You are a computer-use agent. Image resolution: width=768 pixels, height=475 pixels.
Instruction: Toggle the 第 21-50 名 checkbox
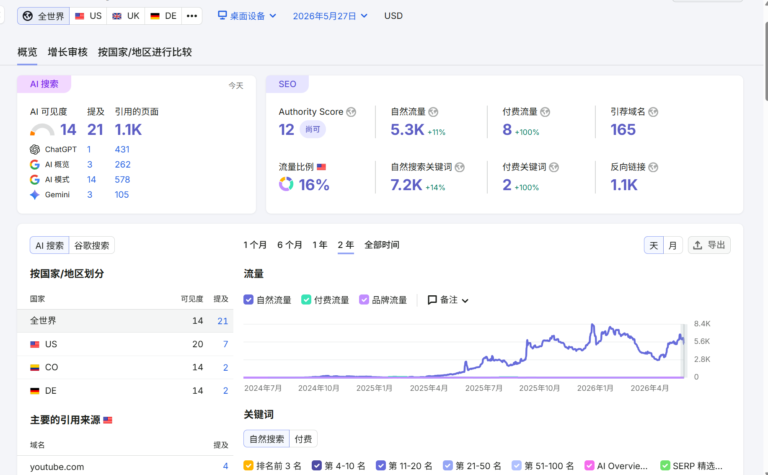click(448, 466)
